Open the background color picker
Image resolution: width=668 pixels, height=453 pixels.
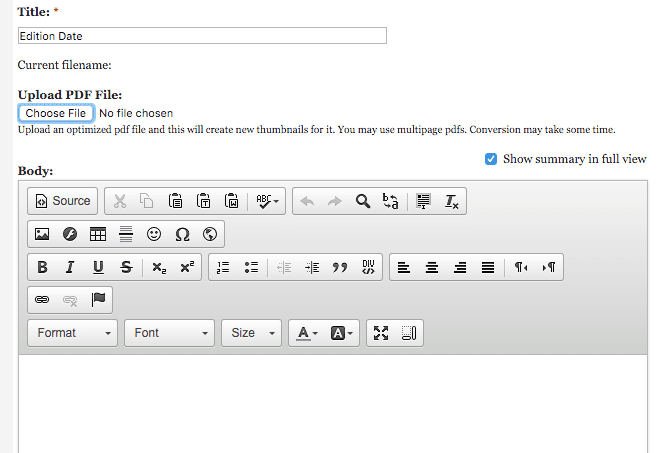pyautogui.click(x=342, y=333)
